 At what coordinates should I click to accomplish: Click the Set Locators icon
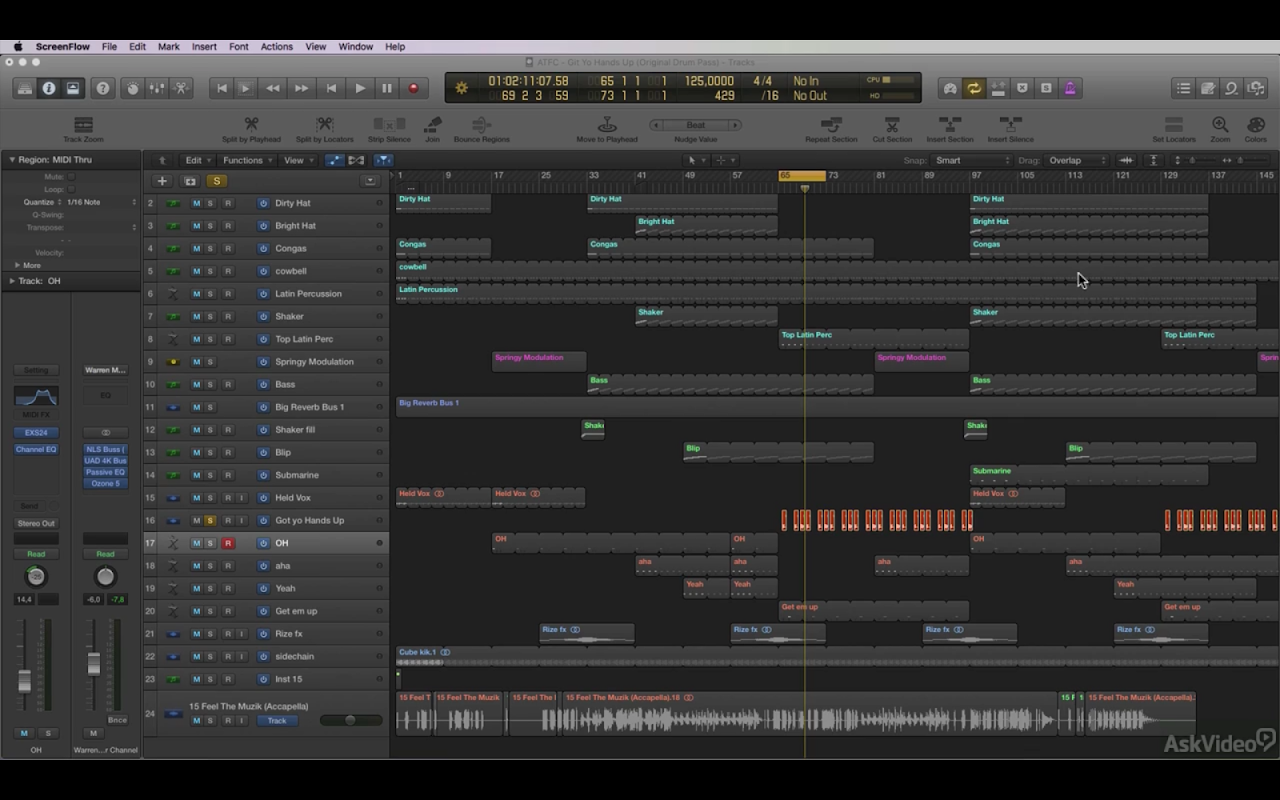1173,125
